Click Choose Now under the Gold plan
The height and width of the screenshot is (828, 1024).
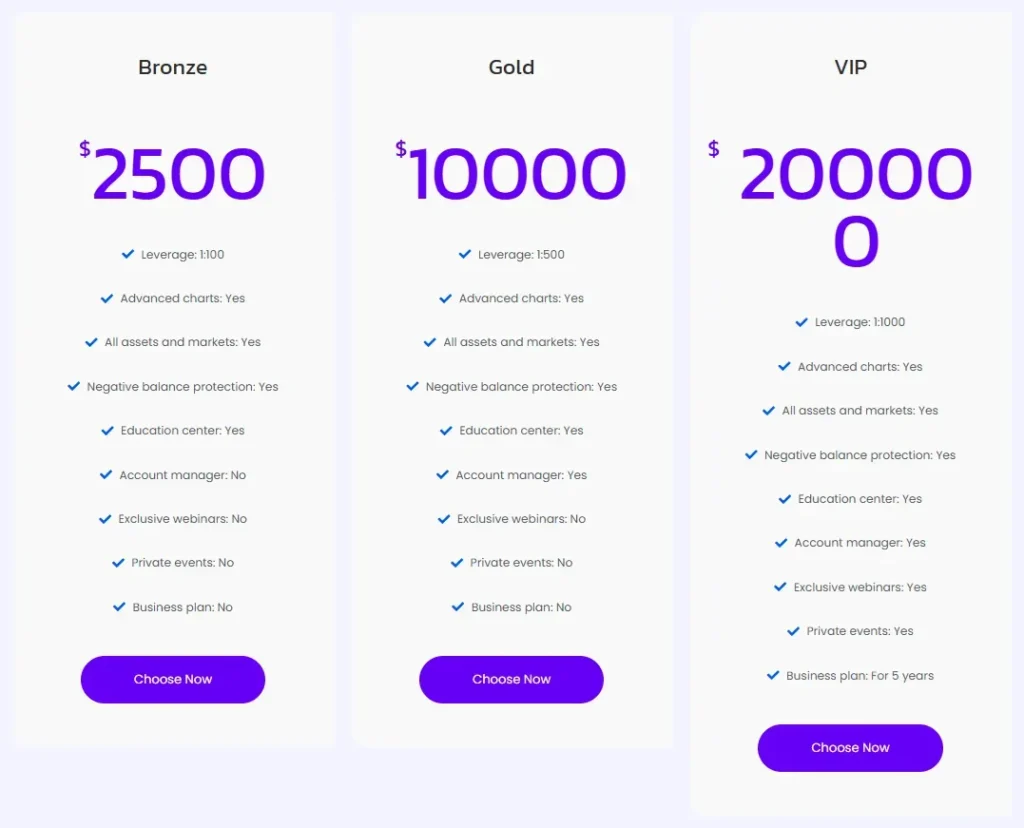(x=511, y=679)
